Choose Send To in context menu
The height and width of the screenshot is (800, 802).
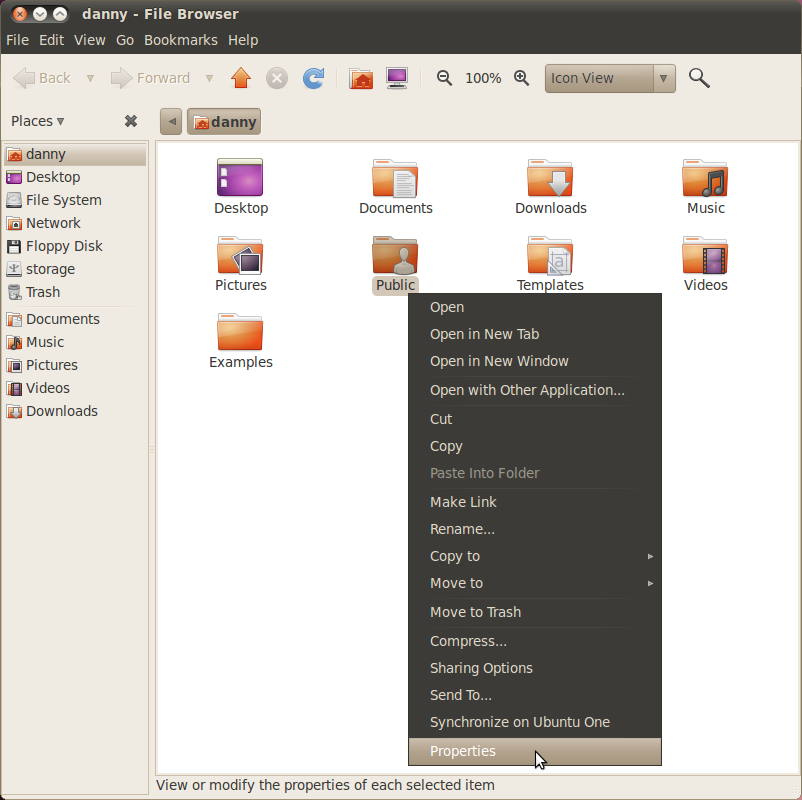click(x=535, y=695)
